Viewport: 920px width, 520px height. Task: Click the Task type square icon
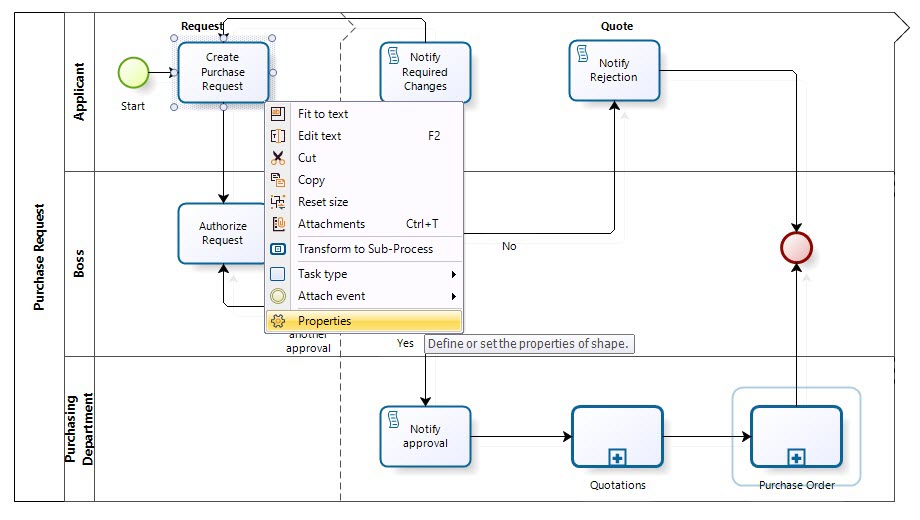pyautogui.click(x=278, y=274)
